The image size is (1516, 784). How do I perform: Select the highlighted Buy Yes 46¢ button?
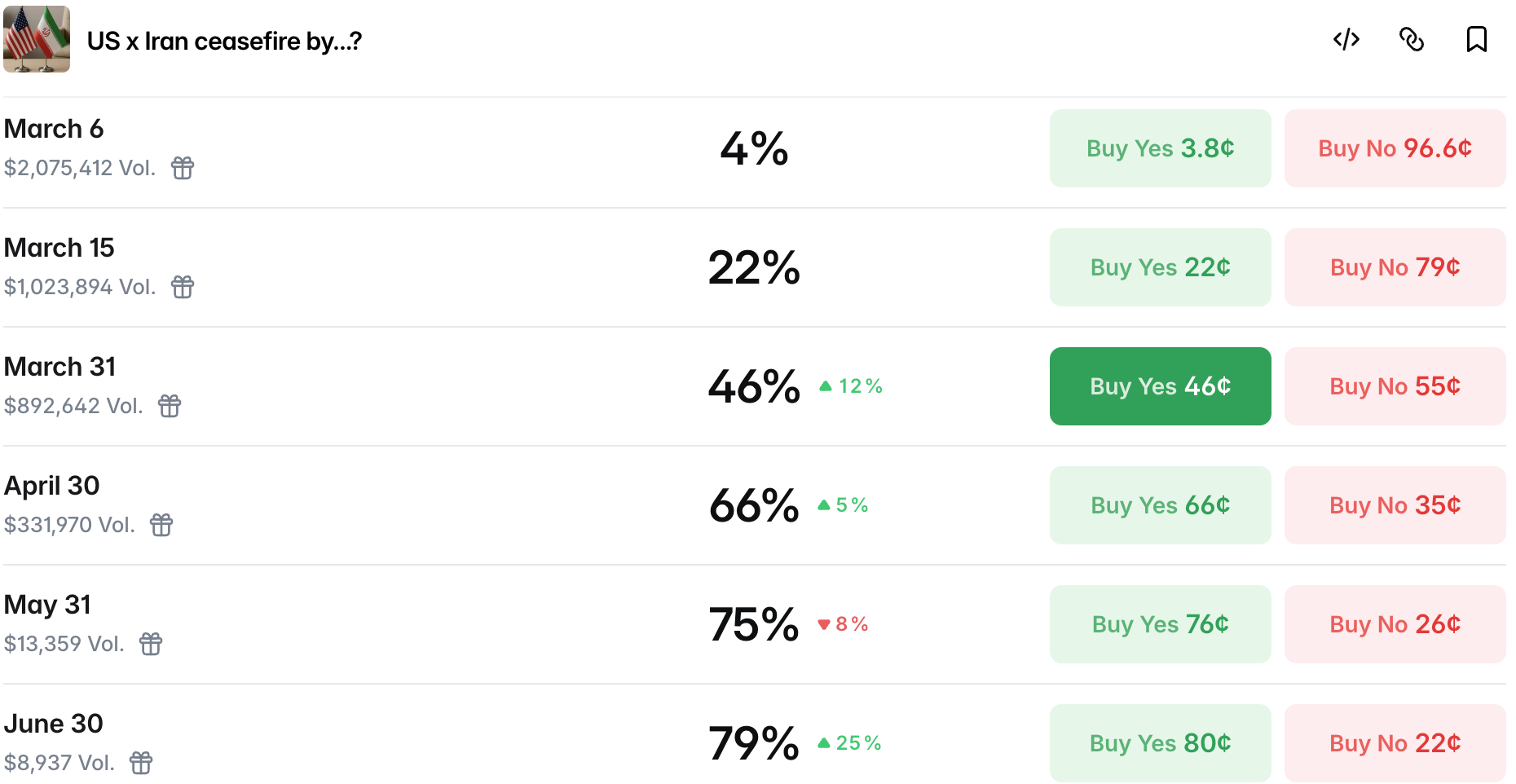point(1160,386)
